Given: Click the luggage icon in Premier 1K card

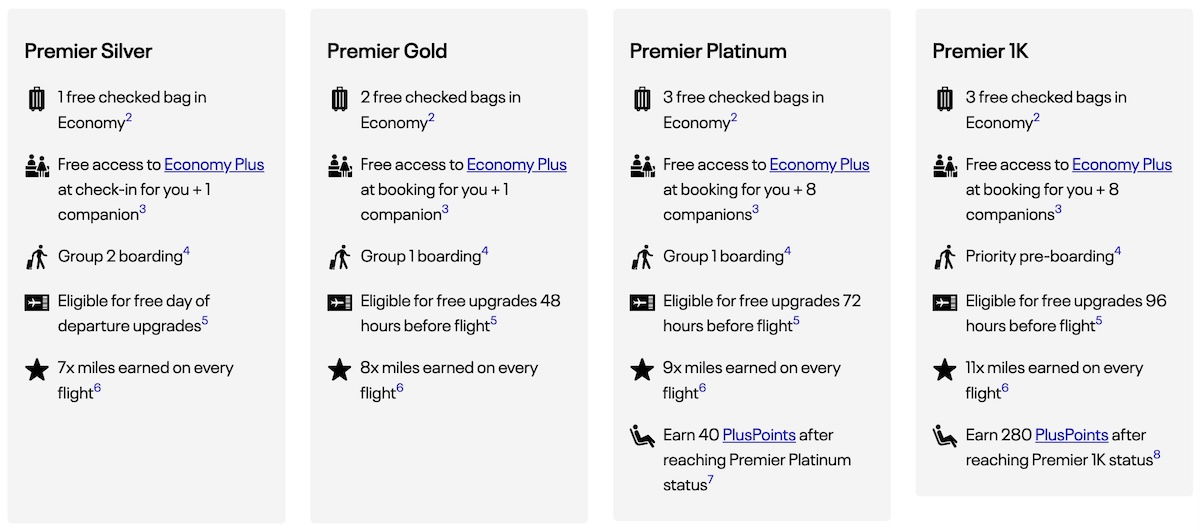Looking at the screenshot, I should [x=945, y=99].
